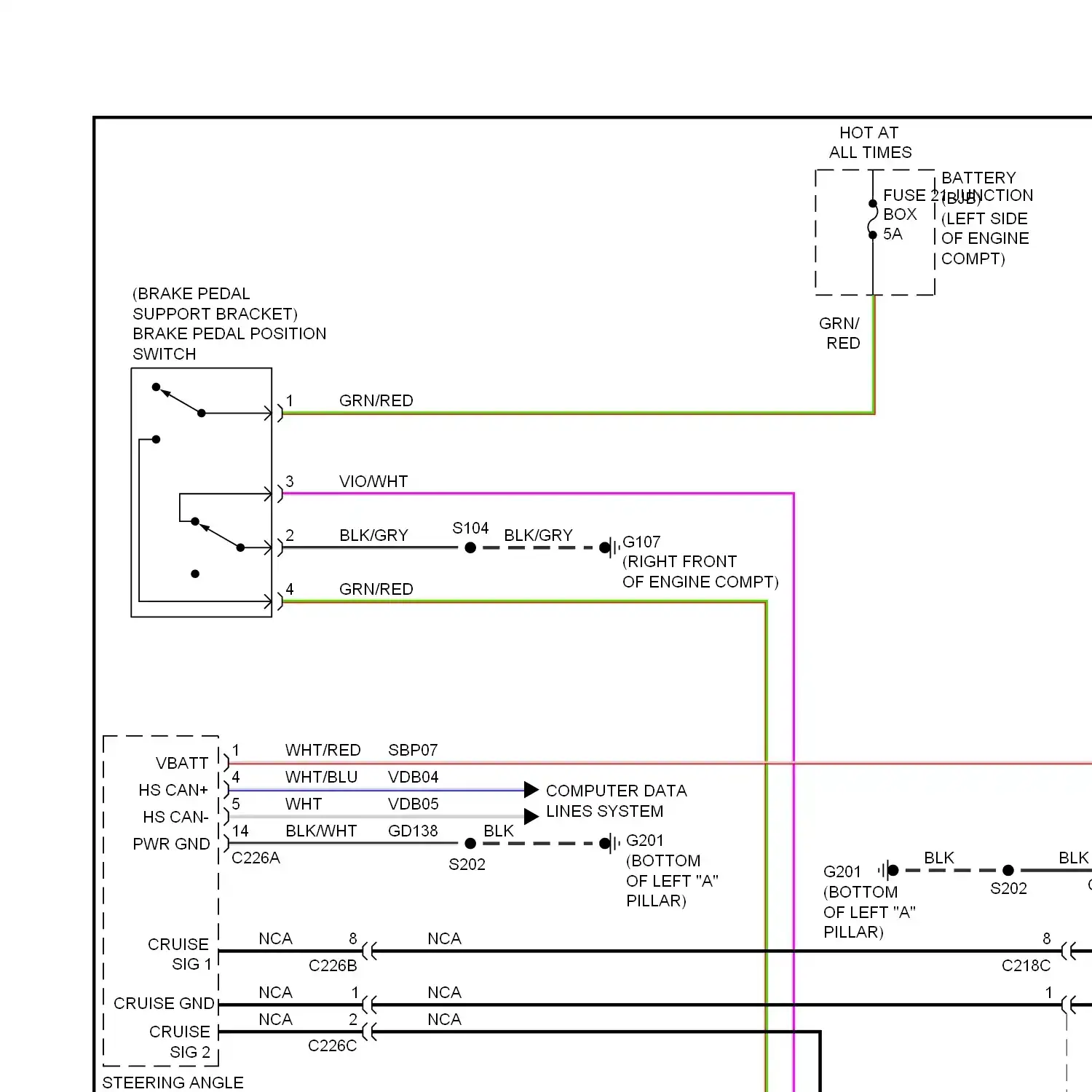Select the WHT/BLU wire color label
1092x1092 pixels.
coord(321,777)
